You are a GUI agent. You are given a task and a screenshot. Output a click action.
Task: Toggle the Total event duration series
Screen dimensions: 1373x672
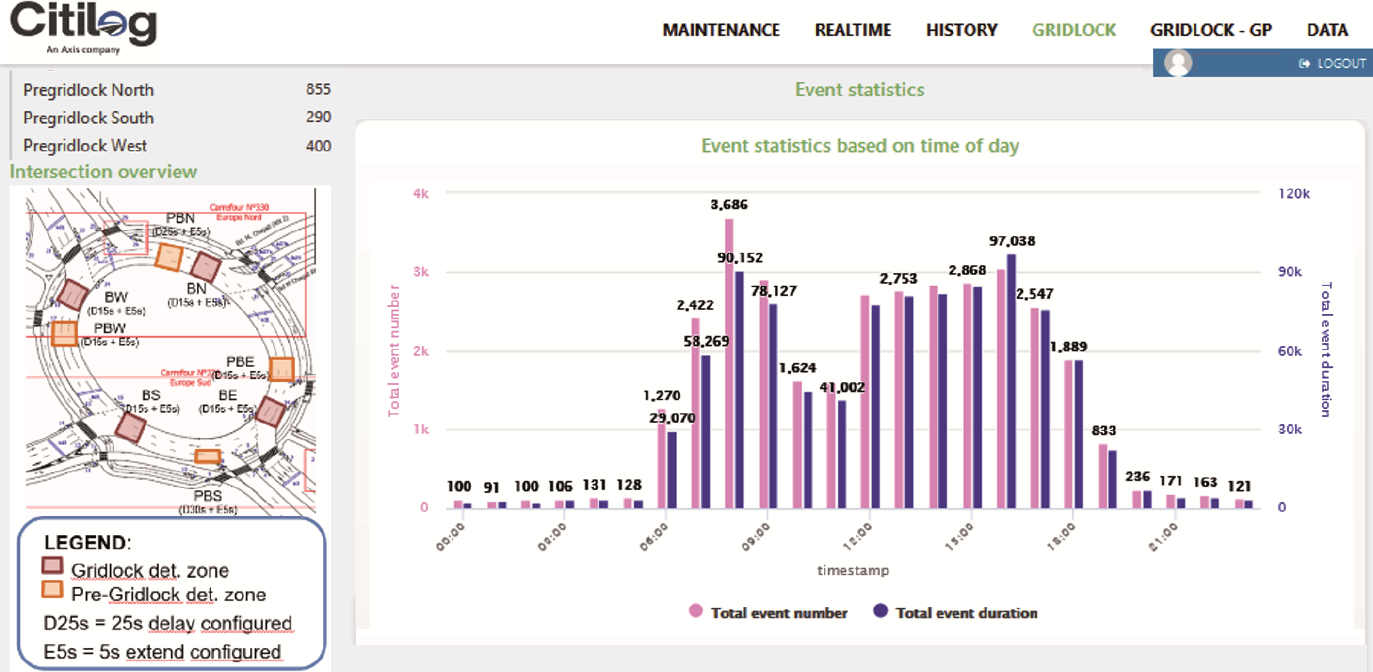tap(955, 613)
